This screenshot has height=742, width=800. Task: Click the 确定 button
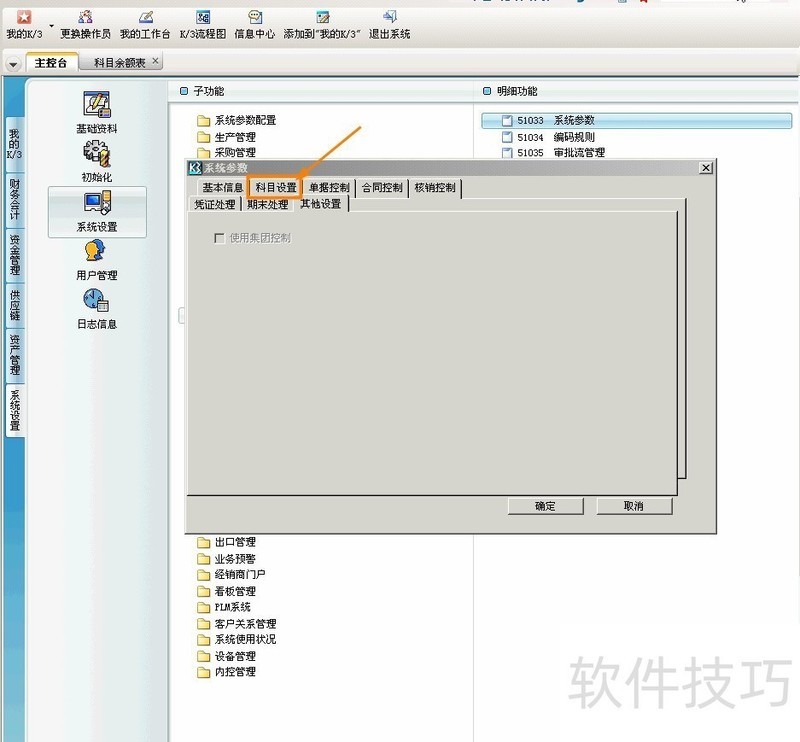click(x=545, y=506)
